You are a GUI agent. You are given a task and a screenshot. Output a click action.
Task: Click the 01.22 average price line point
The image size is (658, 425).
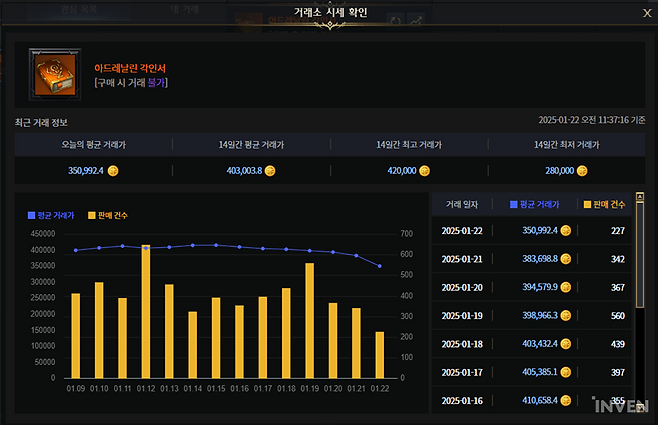379,266
